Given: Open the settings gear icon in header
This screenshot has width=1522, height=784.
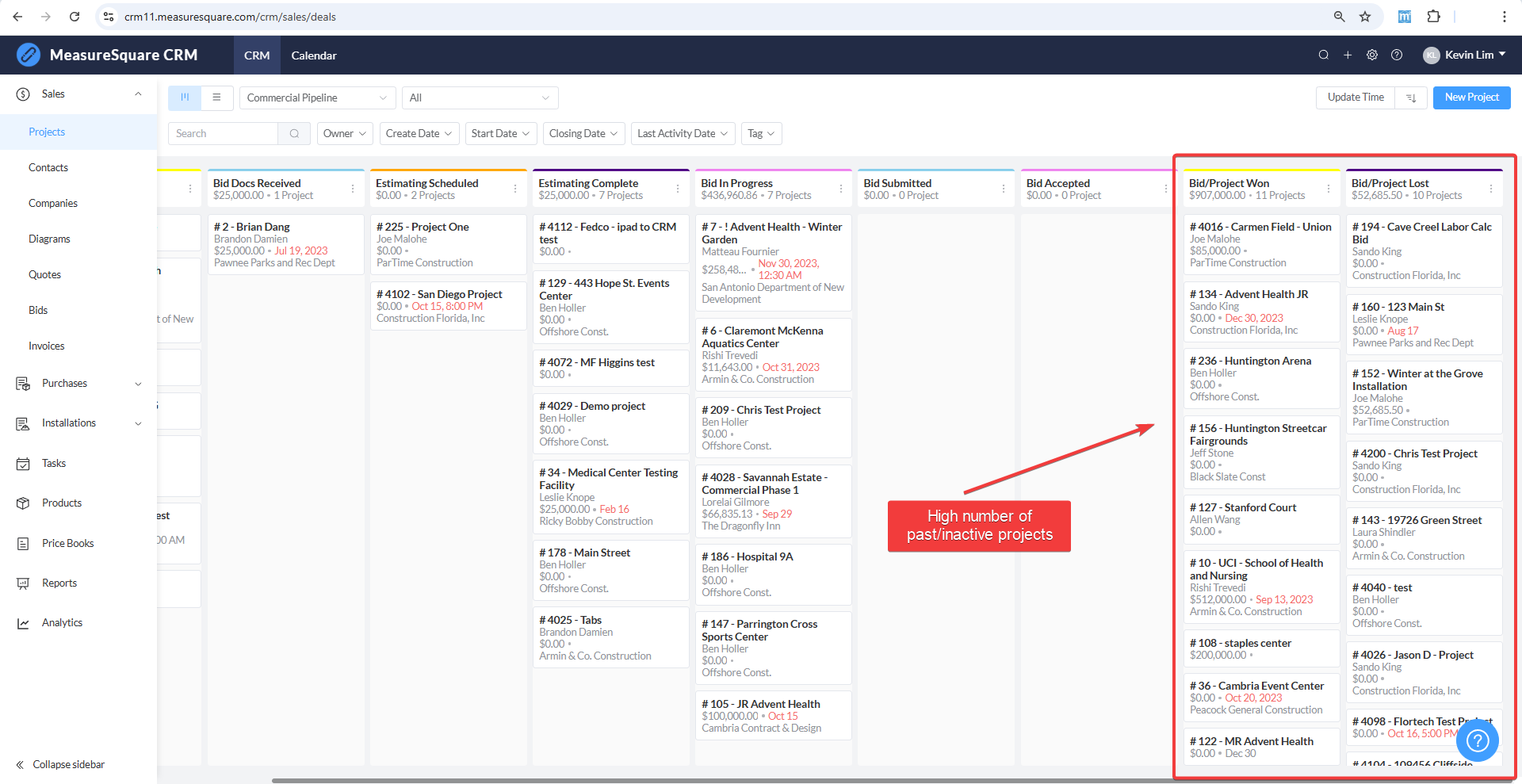Looking at the screenshot, I should pyautogui.click(x=1372, y=55).
